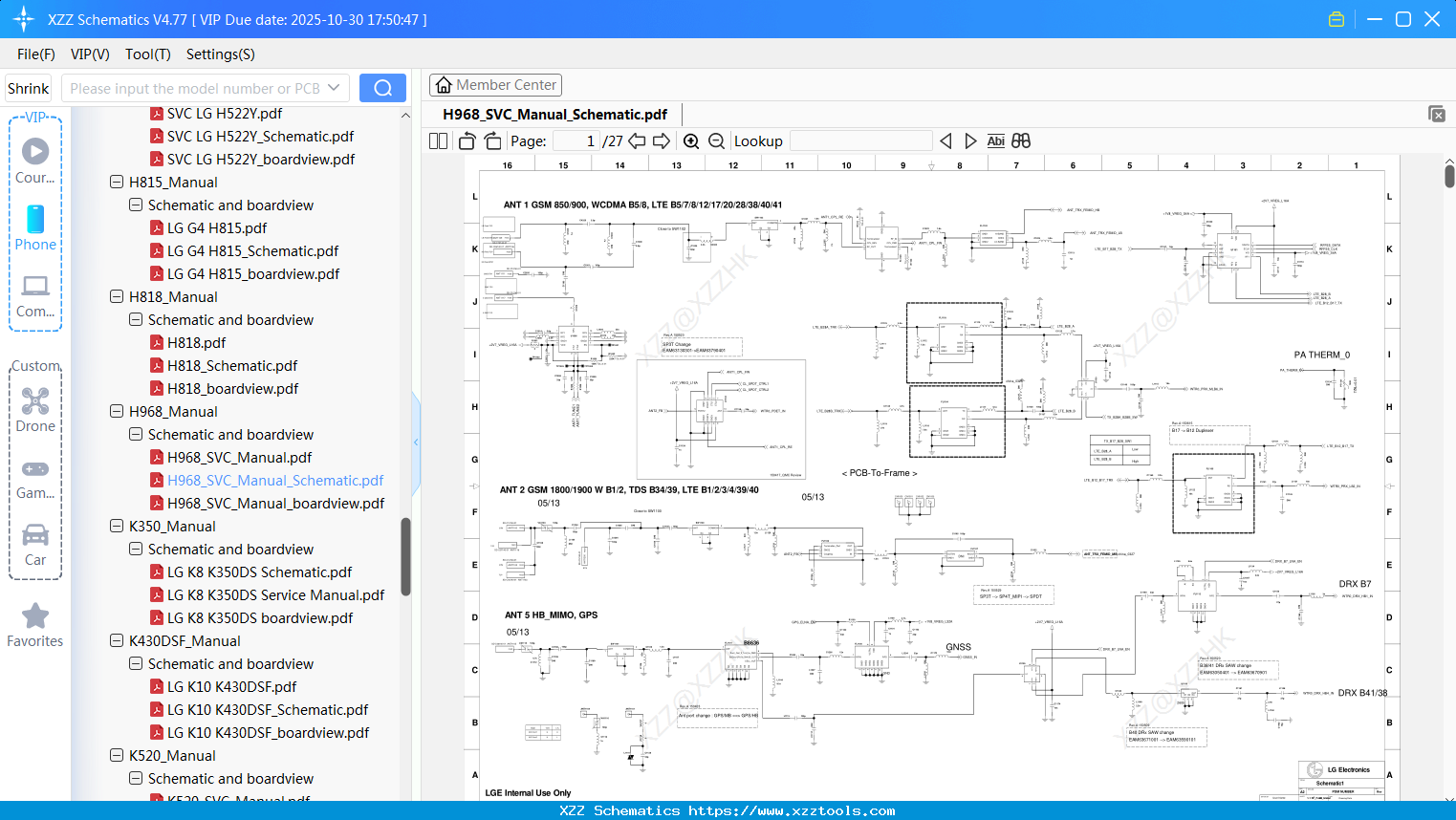Zoom in on the schematic page
1456x820 pixels.
690,140
